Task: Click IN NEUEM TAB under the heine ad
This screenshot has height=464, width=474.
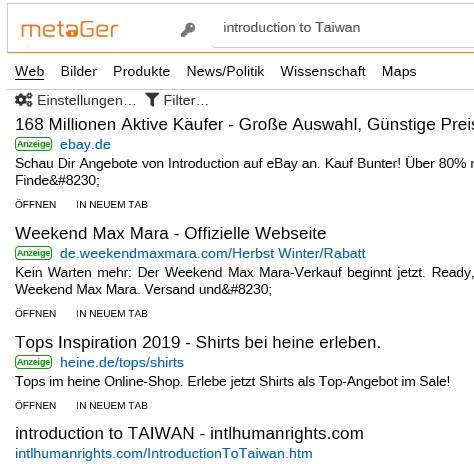Action: click(x=112, y=406)
